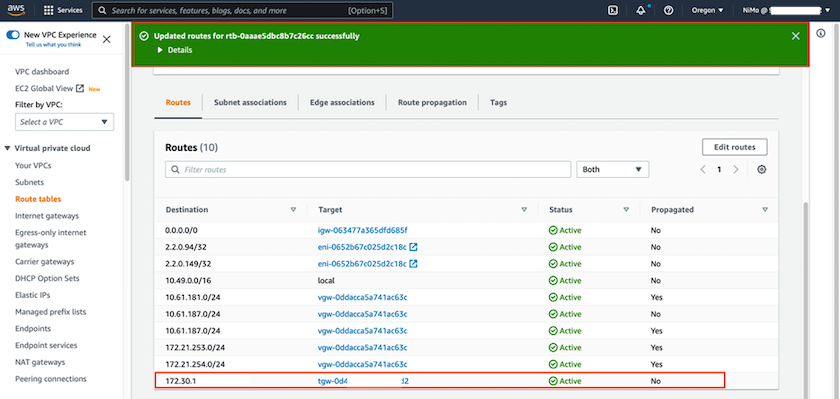Launch CloudShell from the top bar
840x399 pixels.
pyautogui.click(x=613, y=10)
